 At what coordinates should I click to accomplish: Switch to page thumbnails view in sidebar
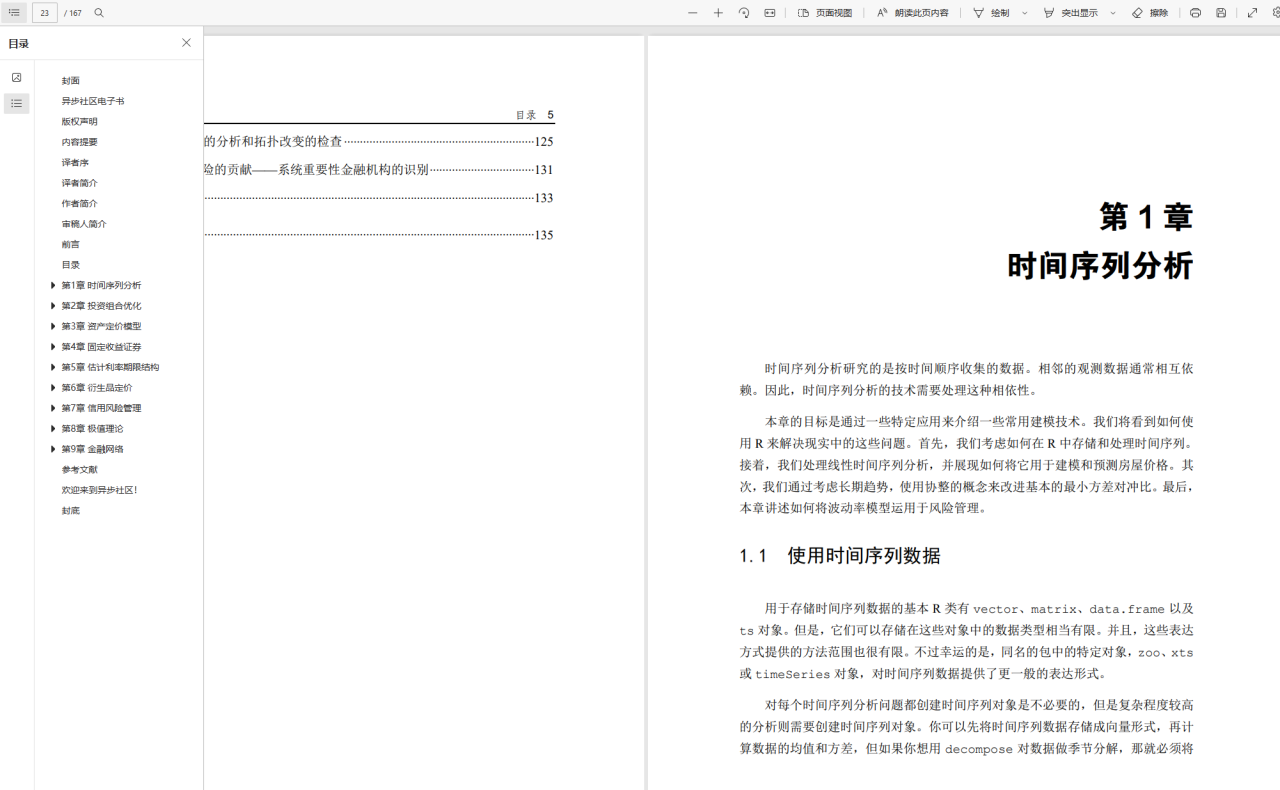16,76
